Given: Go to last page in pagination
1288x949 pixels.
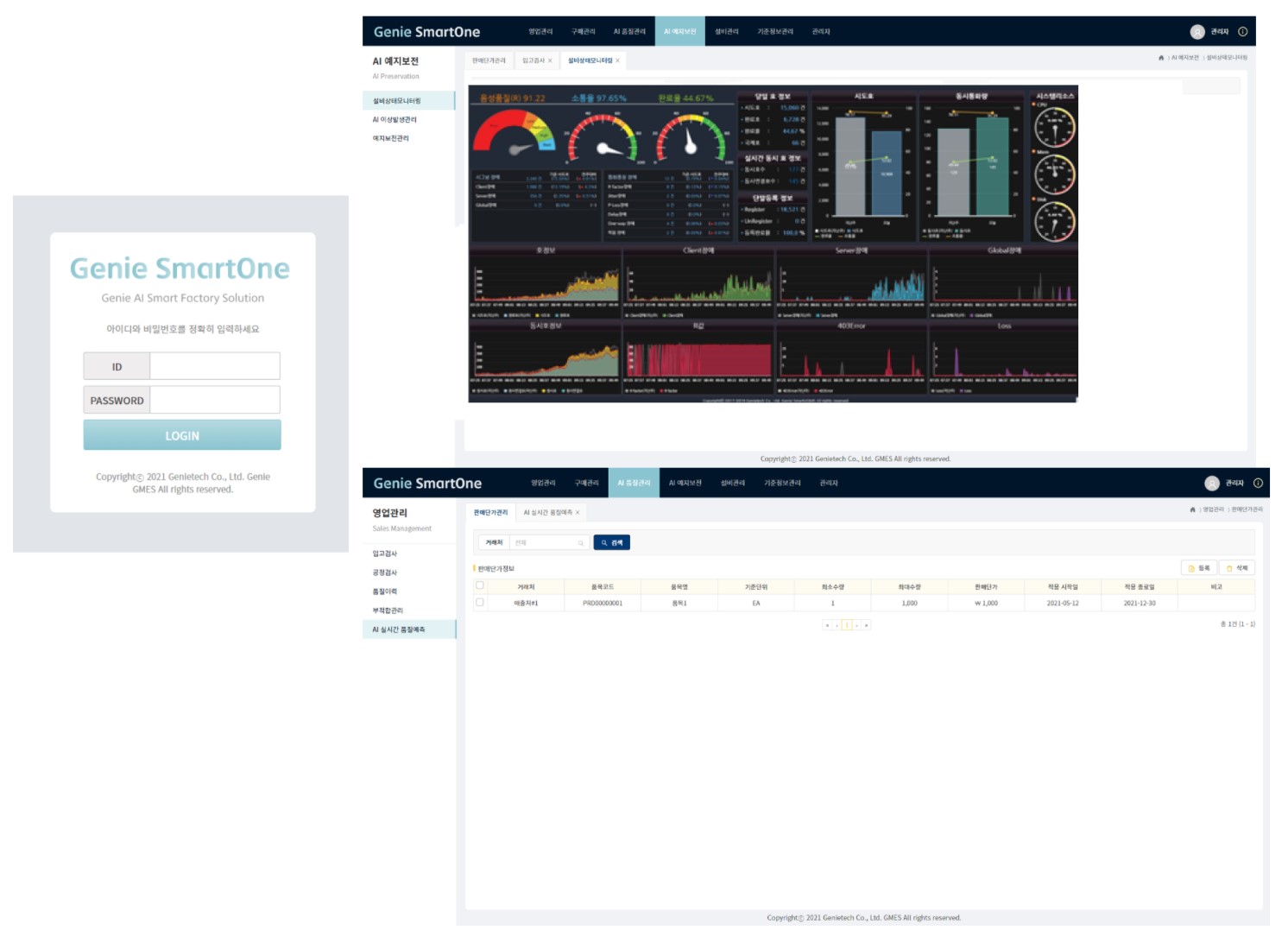Looking at the screenshot, I should click(867, 625).
